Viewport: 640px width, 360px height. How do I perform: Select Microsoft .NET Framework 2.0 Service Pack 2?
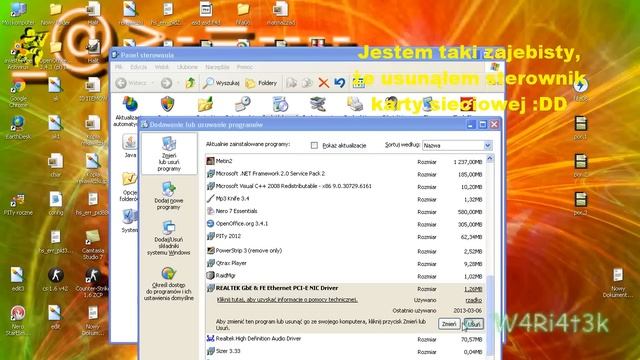click(x=346, y=174)
